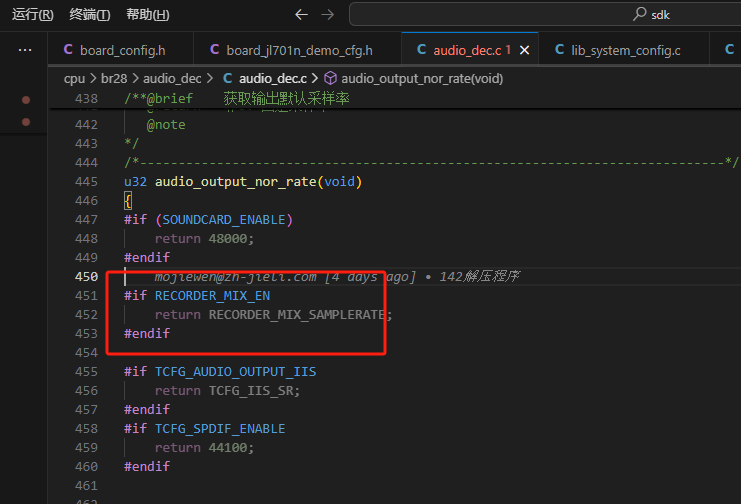Click TCFG_IIS_SR identifier
The width and height of the screenshot is (741, 504).
[251, 391]
